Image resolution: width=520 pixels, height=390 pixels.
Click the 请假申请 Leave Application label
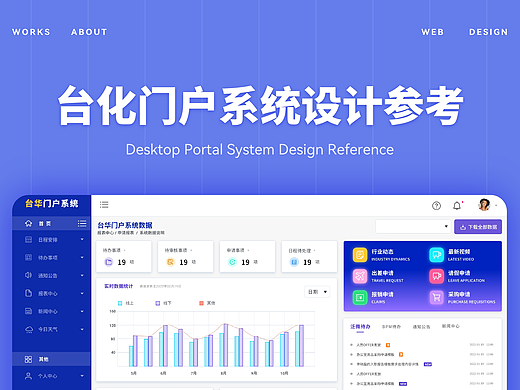[466, 276]
